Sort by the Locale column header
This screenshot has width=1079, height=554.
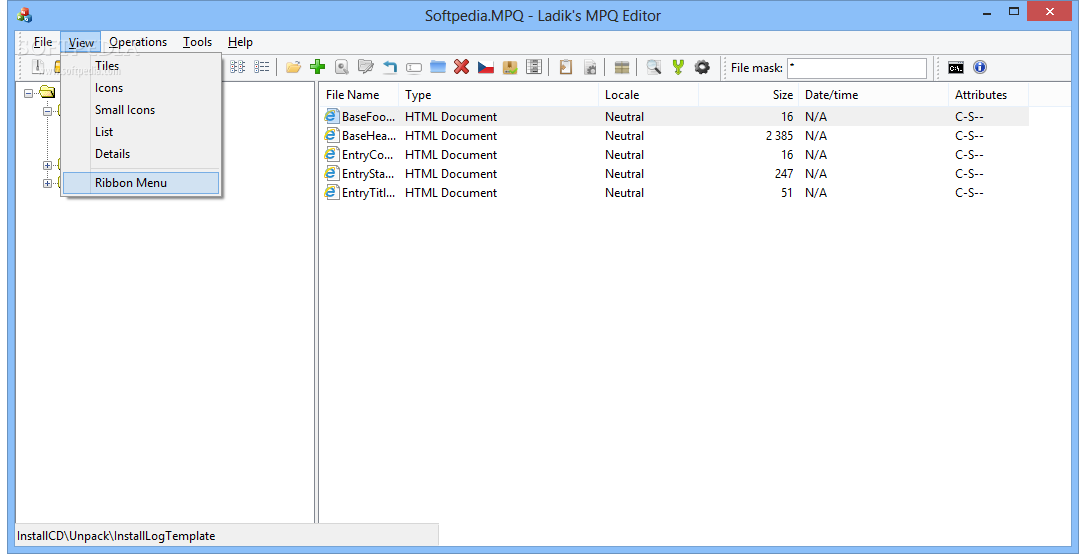649,95
